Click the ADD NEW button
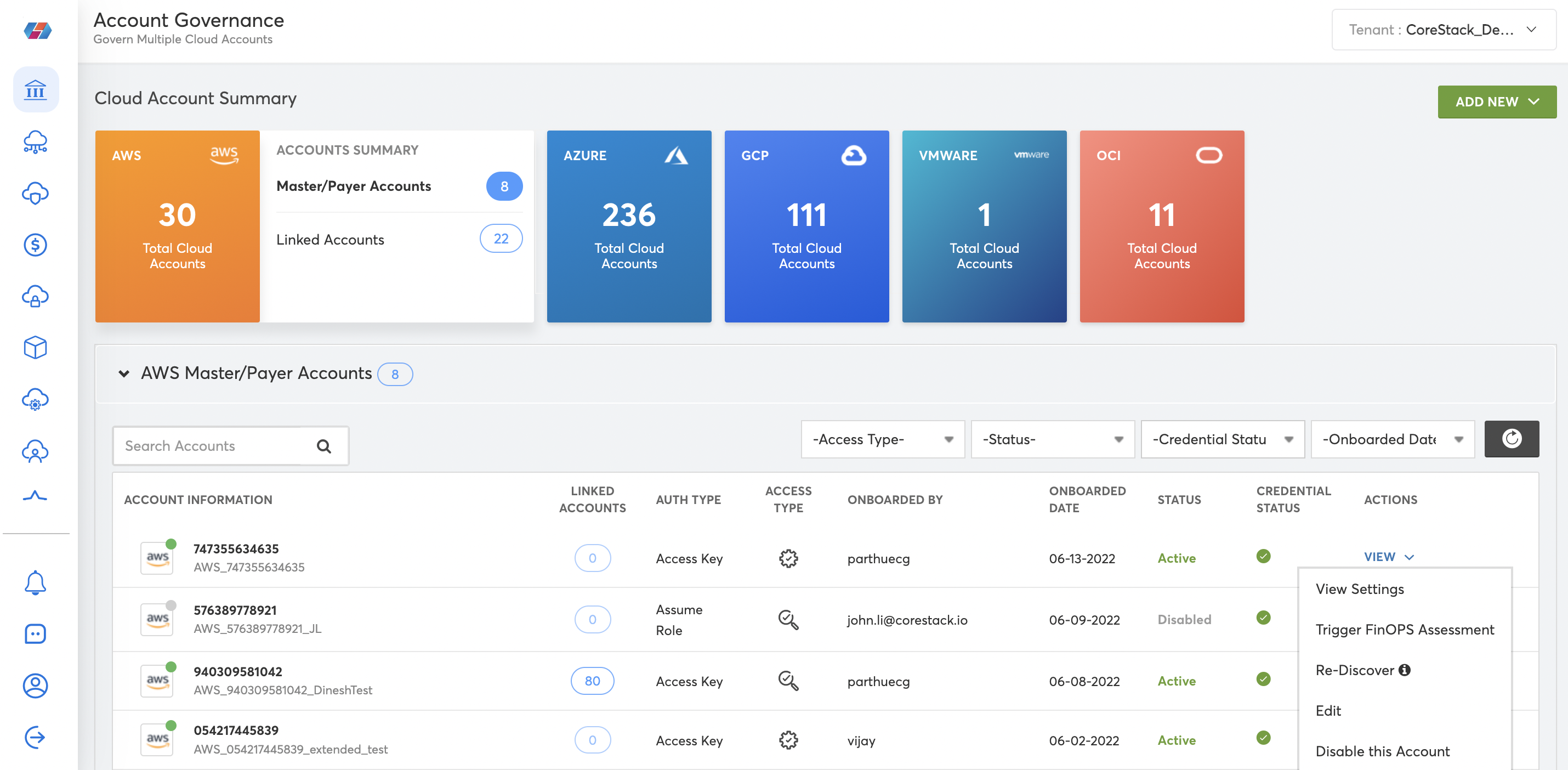Viewport: 1568px width, 770px height. 1496,101
